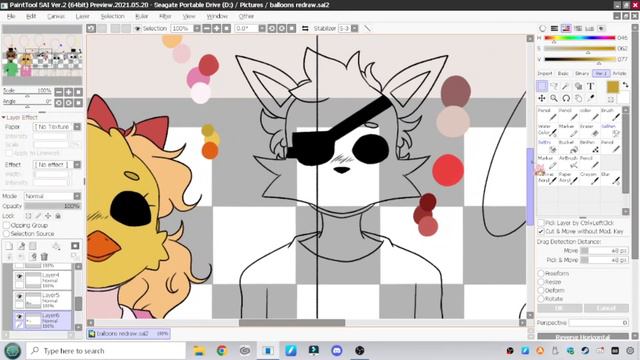The width and height of the screenshot is (640, 360).
Task: Choose the Water Color brush preset
Action: [x=547, y=131]
